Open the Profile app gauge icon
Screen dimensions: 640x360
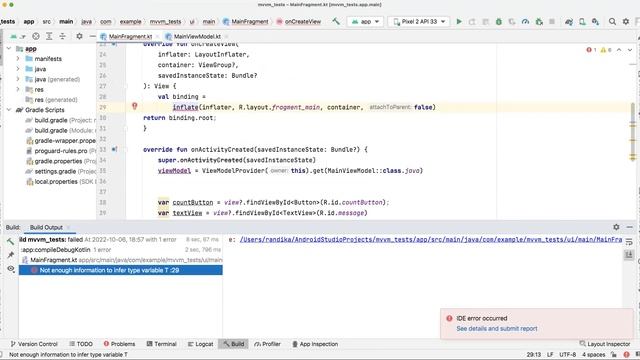click(525, 22)
